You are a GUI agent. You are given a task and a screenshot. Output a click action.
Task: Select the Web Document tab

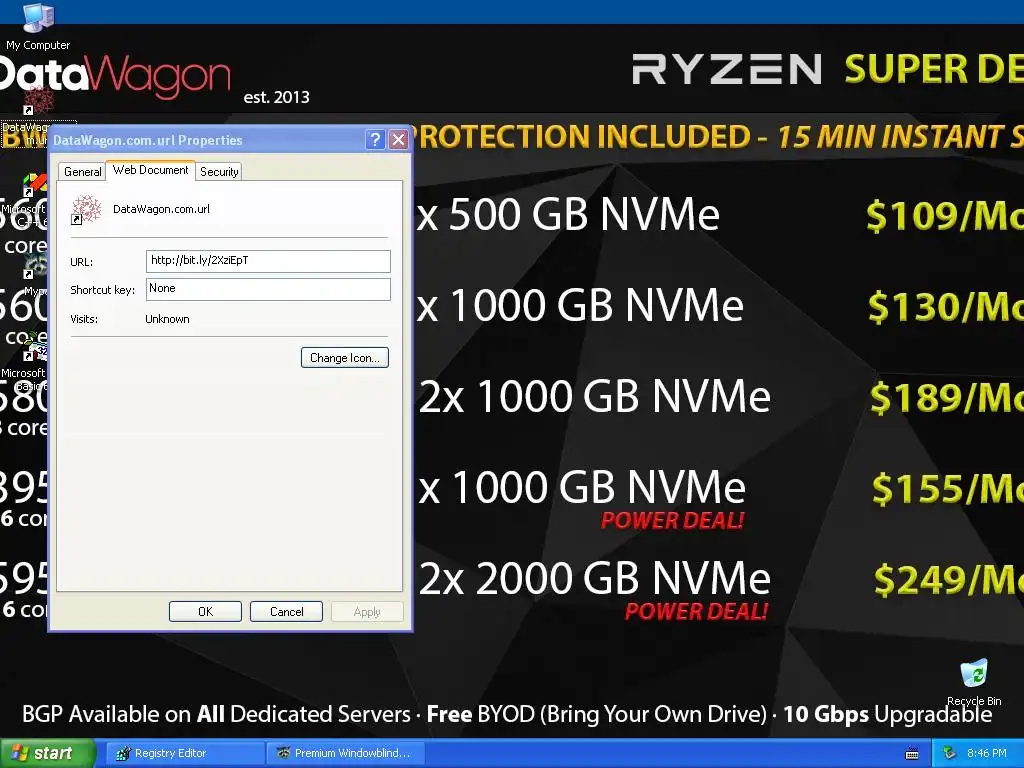point(150,170)
